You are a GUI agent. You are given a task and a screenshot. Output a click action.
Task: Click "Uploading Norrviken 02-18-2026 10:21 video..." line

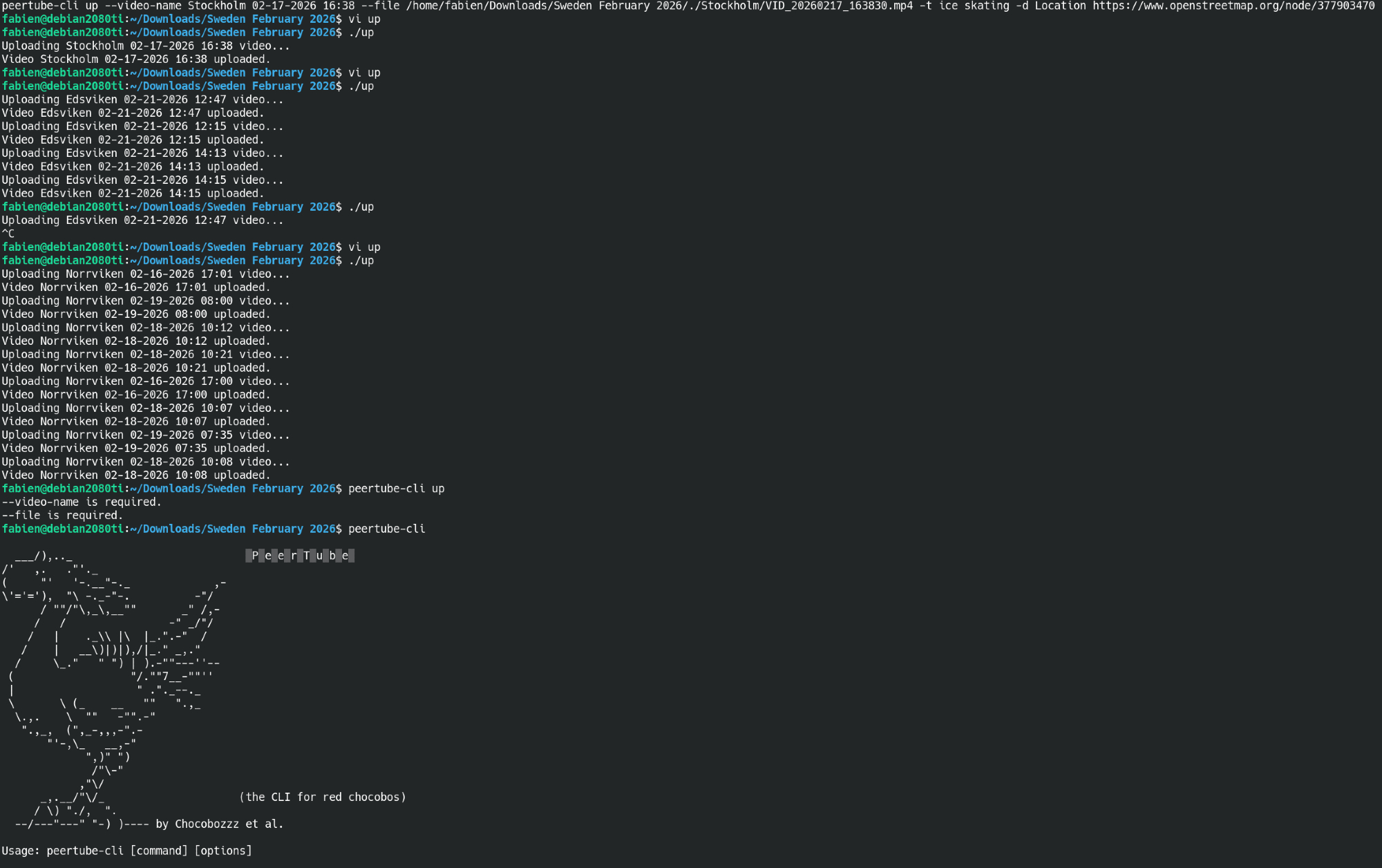tap(146, 355)
